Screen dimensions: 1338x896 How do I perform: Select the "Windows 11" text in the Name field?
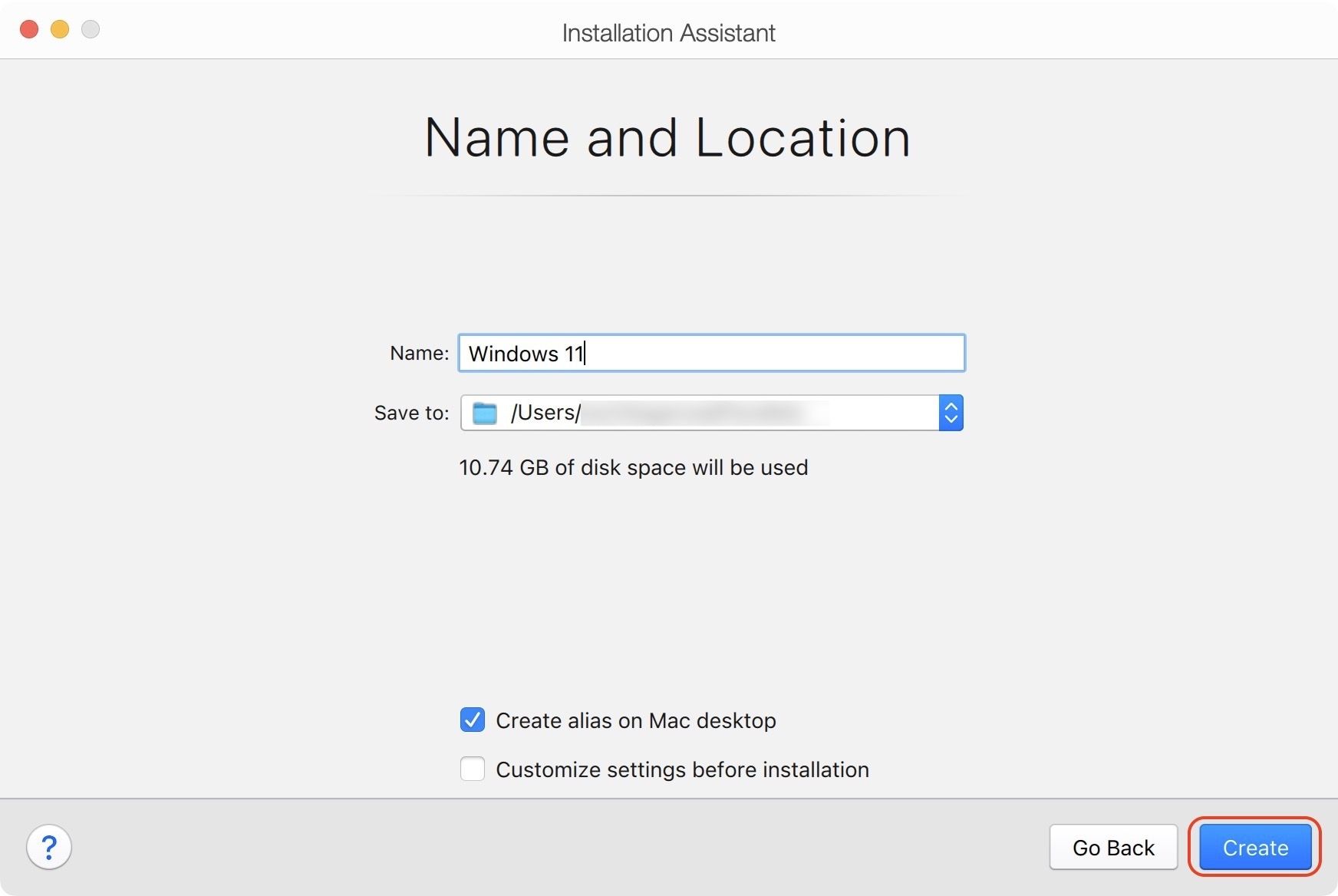[x=524, y=354]
